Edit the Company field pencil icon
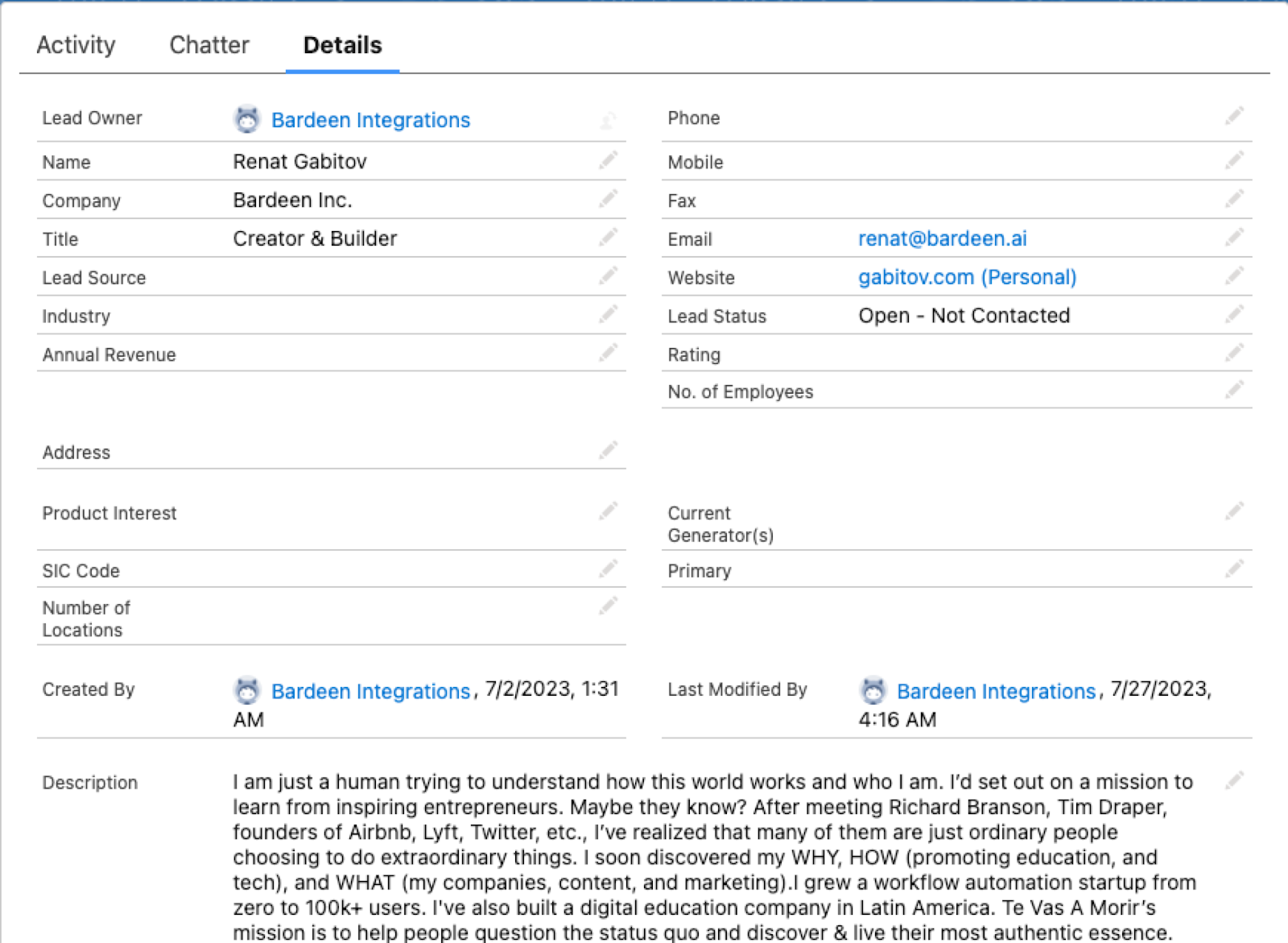The height and width of the screenshot is (943, 1288). click(608, 199)
